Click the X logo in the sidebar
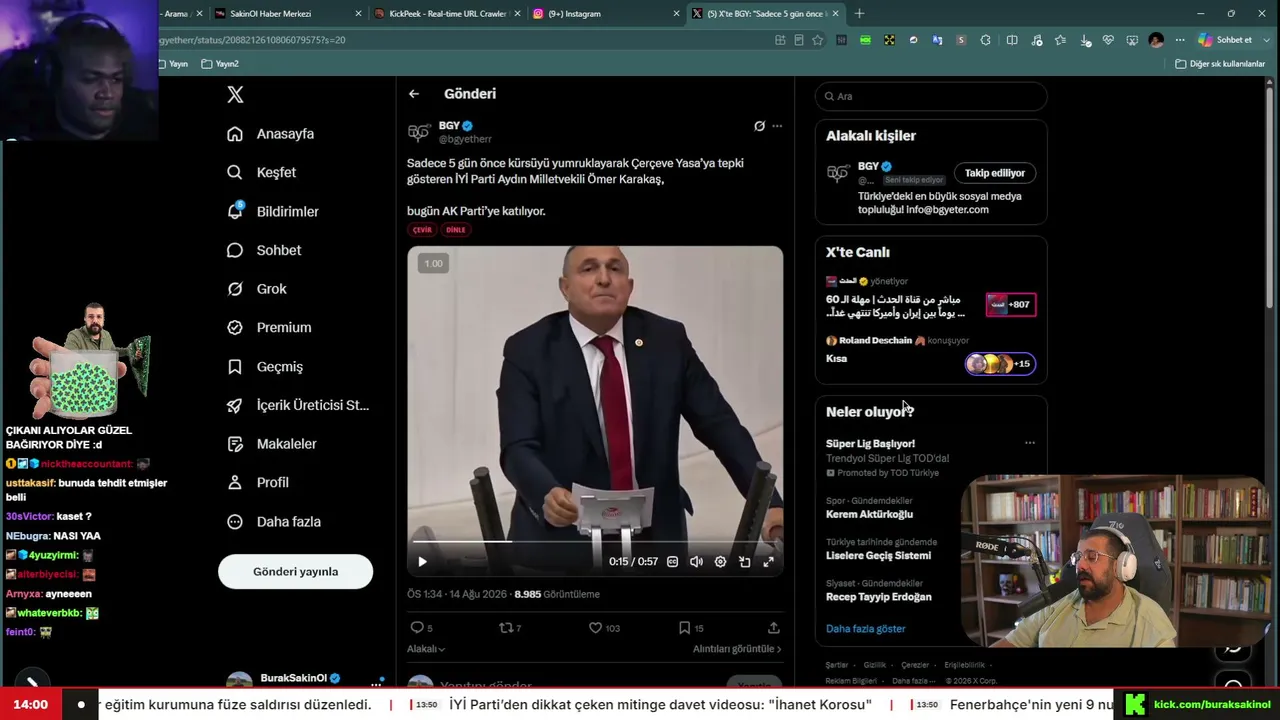This screenshot has height=720, width=1280. click(x=235, y=95)
